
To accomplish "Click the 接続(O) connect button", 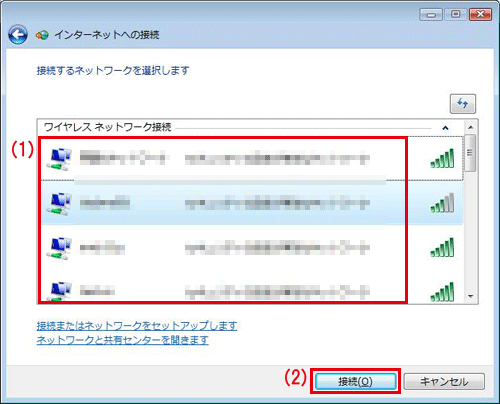I will tap(355, 381).
